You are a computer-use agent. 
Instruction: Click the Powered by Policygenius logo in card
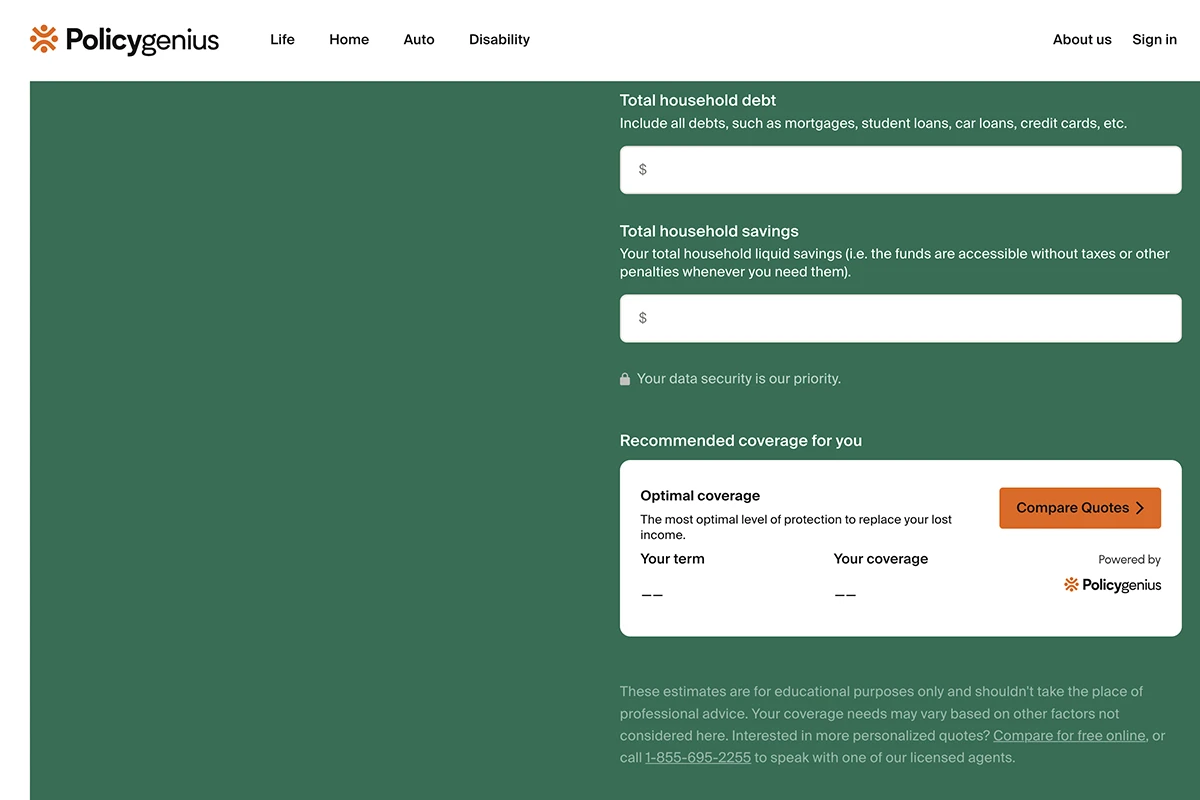point(1112,585)
